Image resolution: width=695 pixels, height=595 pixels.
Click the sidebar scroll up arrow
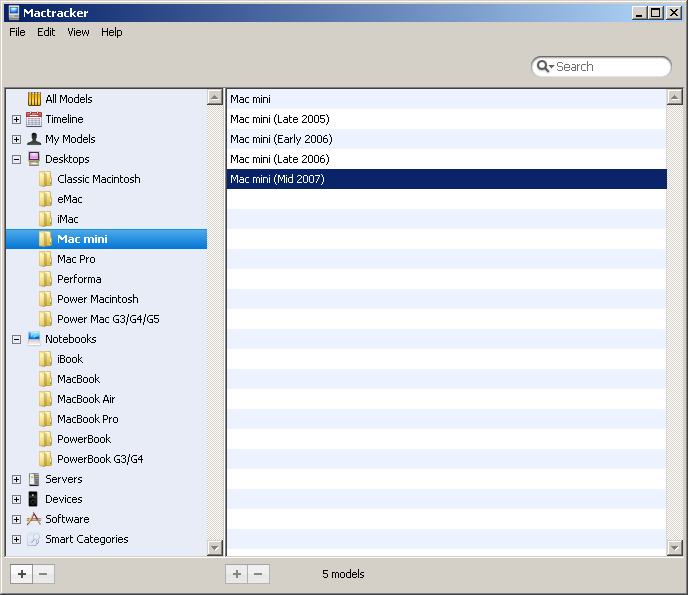(215, 97)
